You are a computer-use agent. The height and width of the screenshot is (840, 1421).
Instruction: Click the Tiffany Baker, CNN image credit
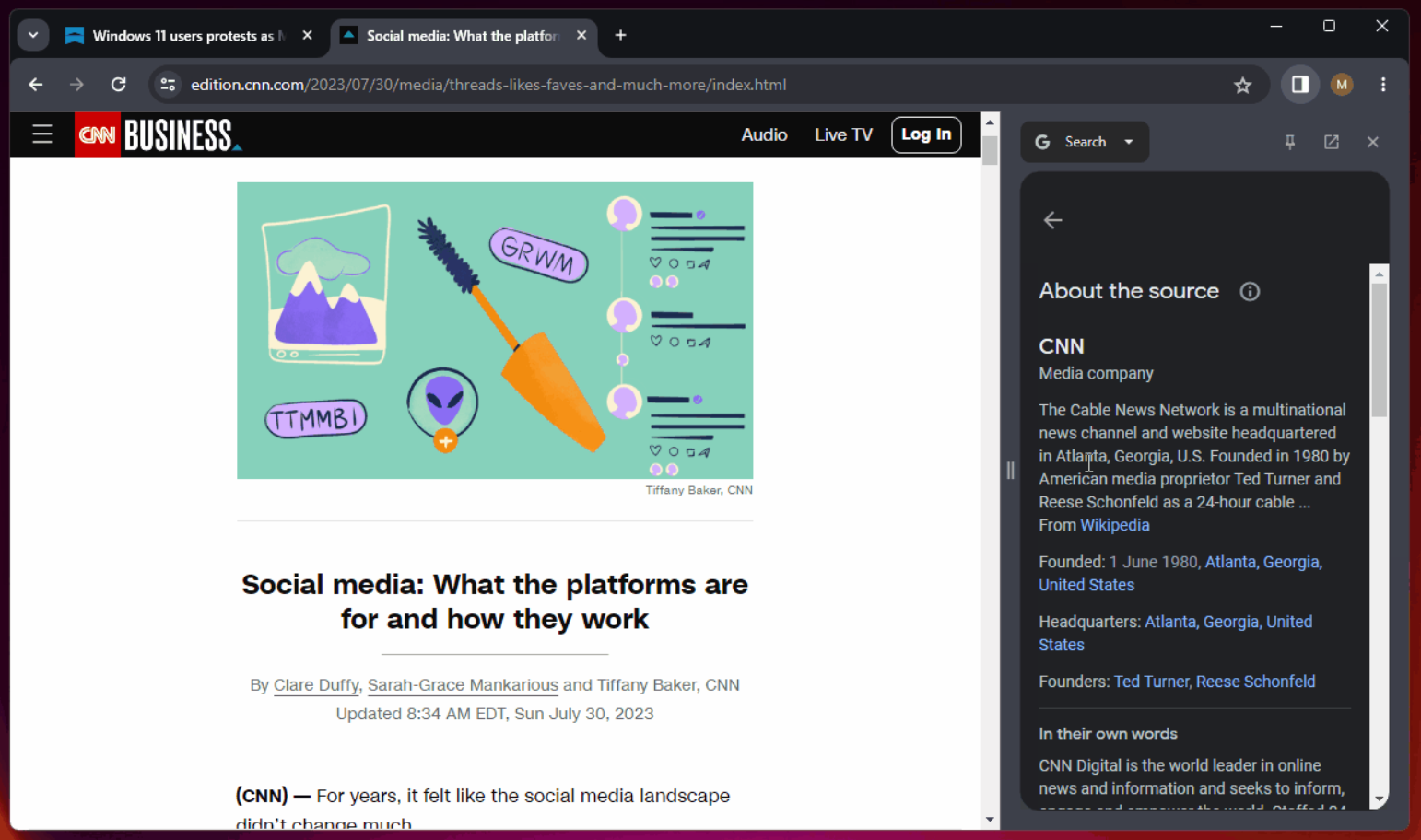(x=699, y=490)
